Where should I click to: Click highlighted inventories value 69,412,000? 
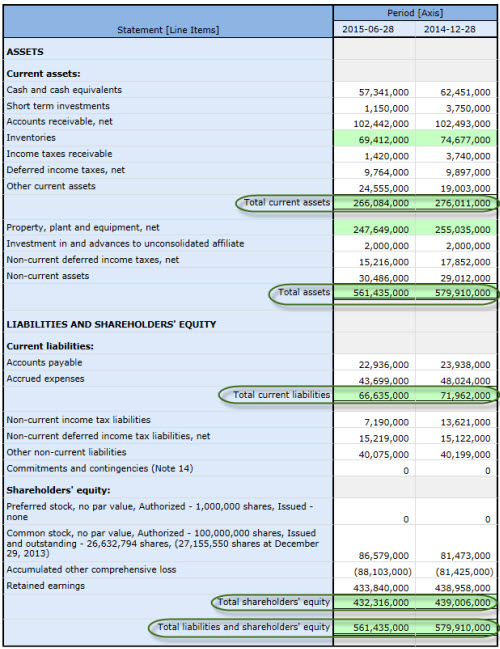(384, 140)
